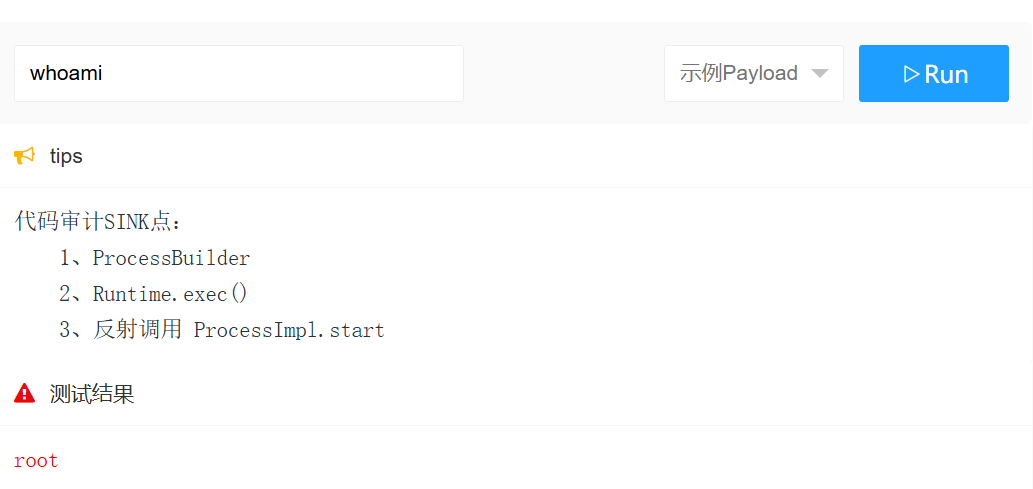
Task: Click the 反射调用 text in item three
Action: [137, 330]
